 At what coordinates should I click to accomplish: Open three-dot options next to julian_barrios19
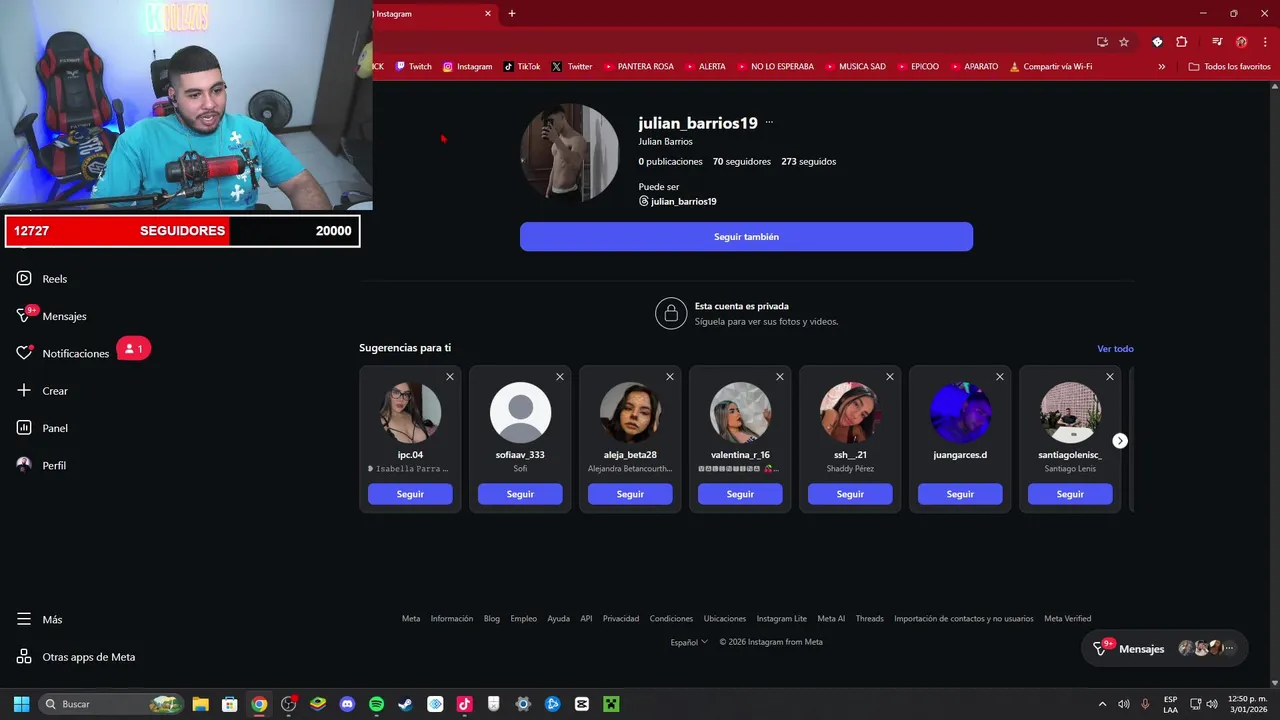point(769,123)
